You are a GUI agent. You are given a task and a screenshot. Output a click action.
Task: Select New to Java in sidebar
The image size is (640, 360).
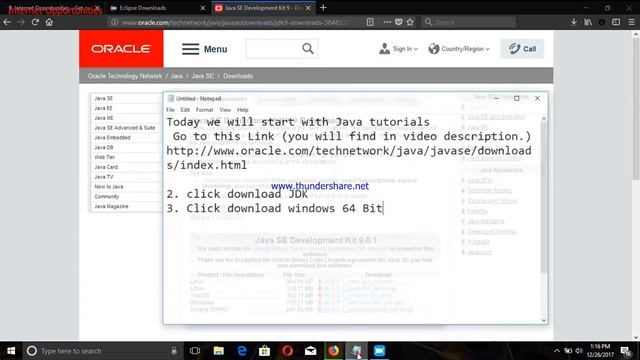pos(109,187)
